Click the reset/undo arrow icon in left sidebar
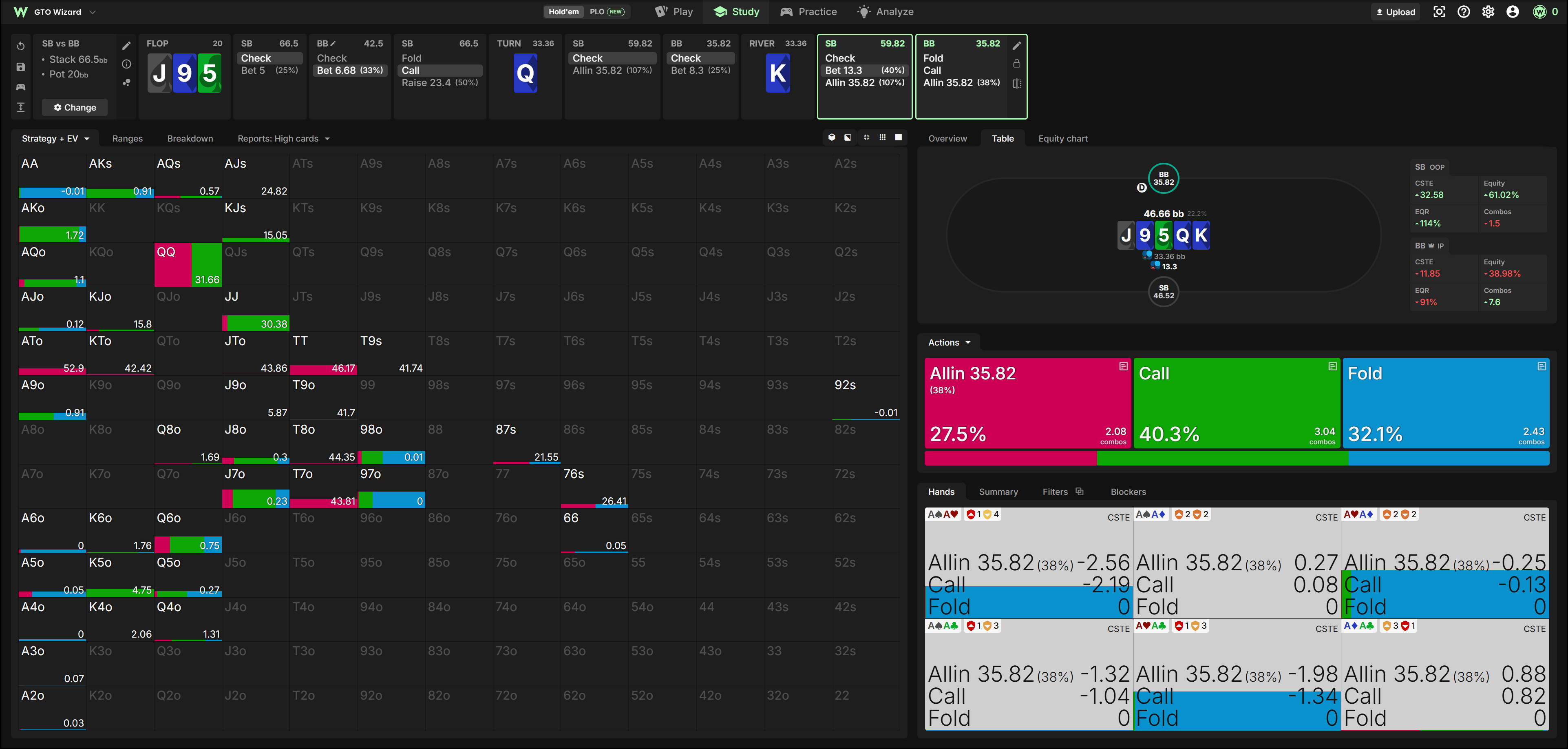This screenshot has width=1568, height=749. [x=21, y=46]
